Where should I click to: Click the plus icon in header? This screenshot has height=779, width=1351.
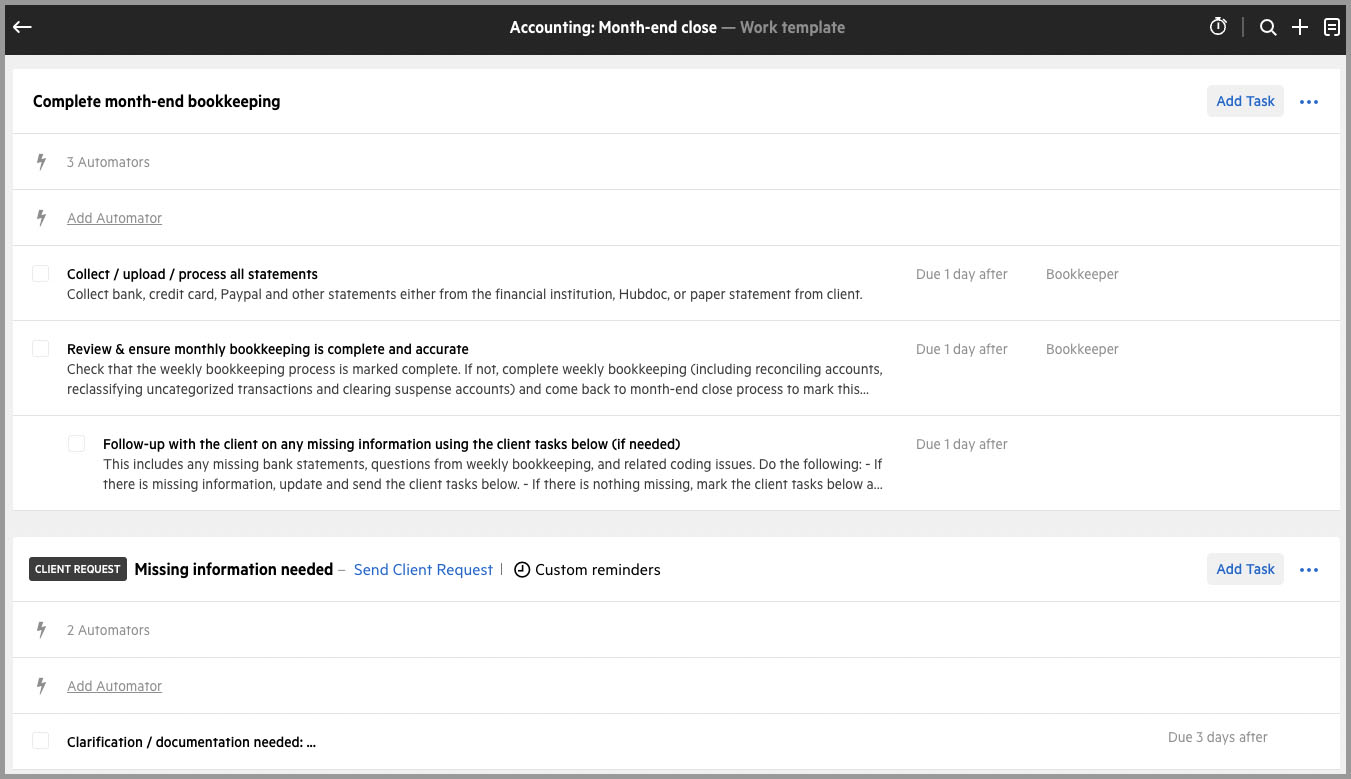[1300, 28]
